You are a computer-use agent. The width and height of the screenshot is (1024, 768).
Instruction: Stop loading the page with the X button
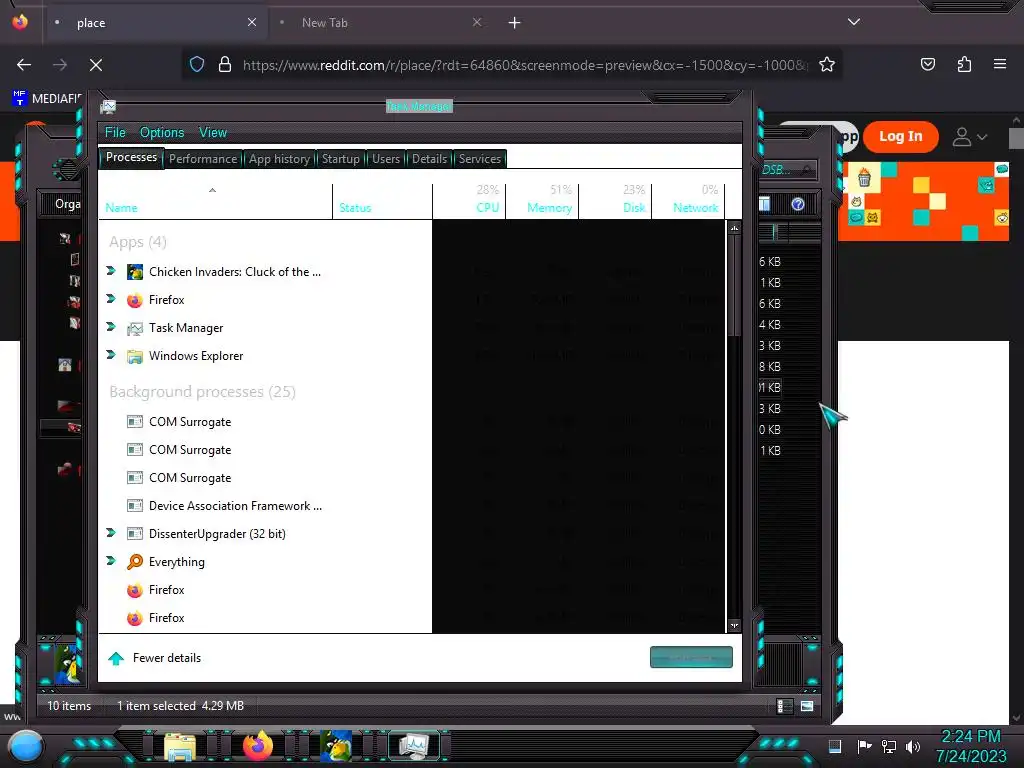[95, 65]
